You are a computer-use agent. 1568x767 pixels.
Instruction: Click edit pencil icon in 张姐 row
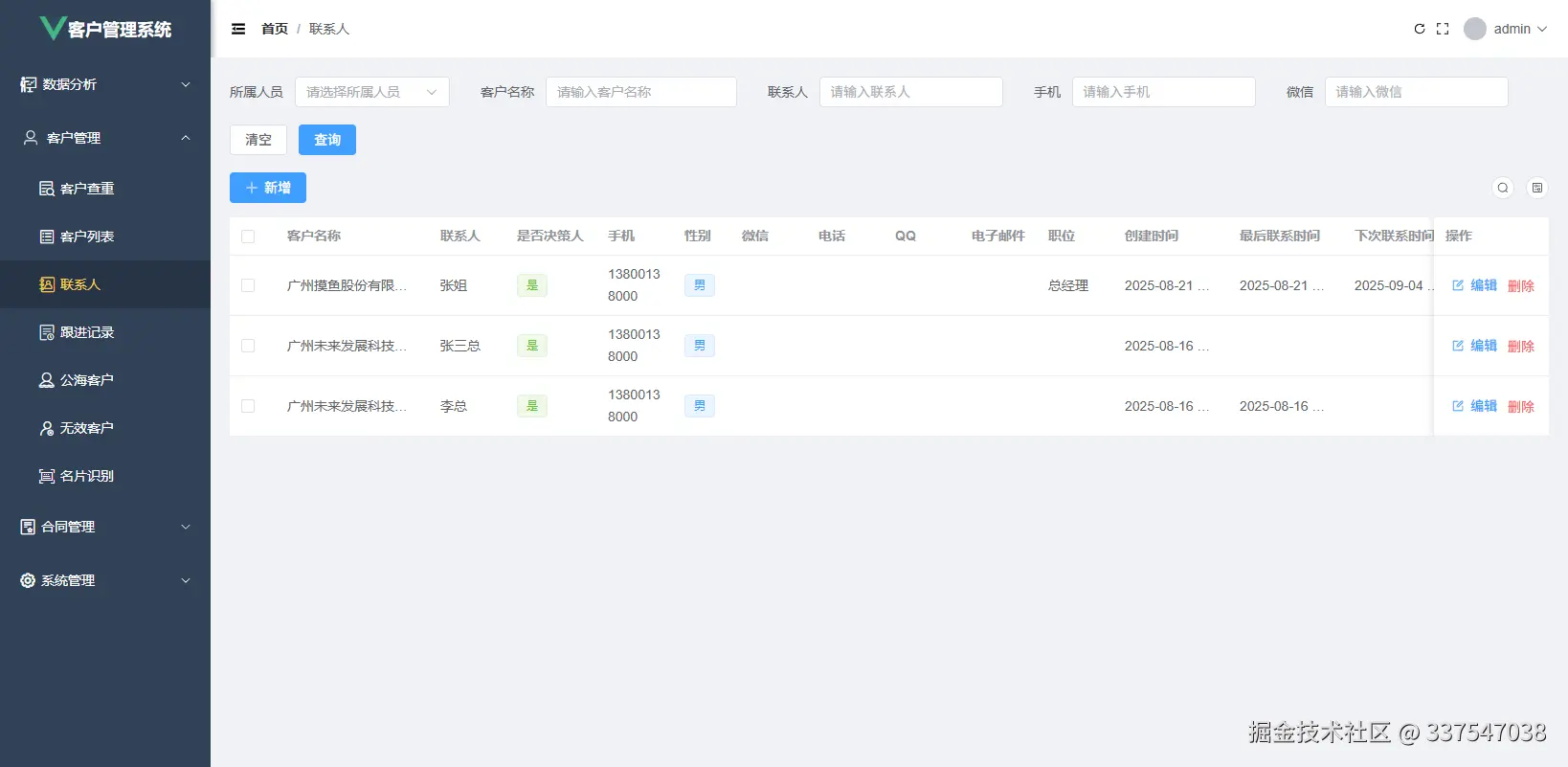click(x=1458, y=285)
